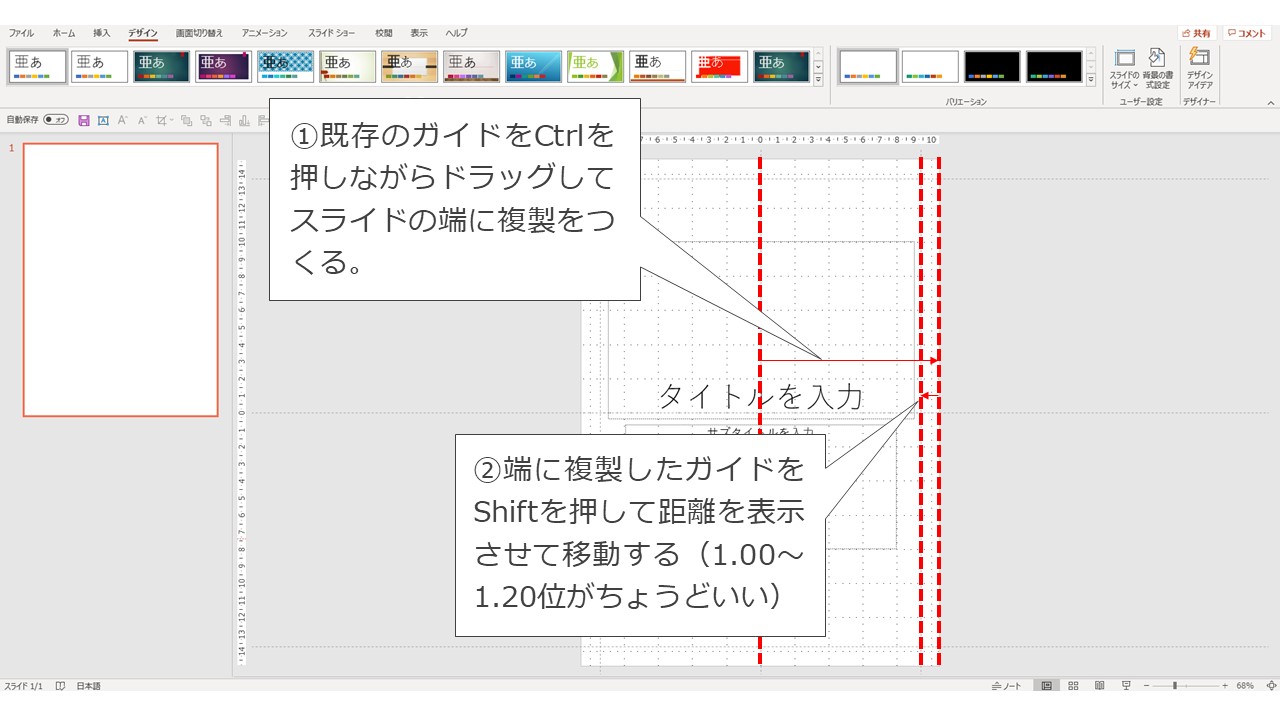Click the タイトルを入力 title placeholder
Screen dimensions: 1280x720
tap(760, 397)
